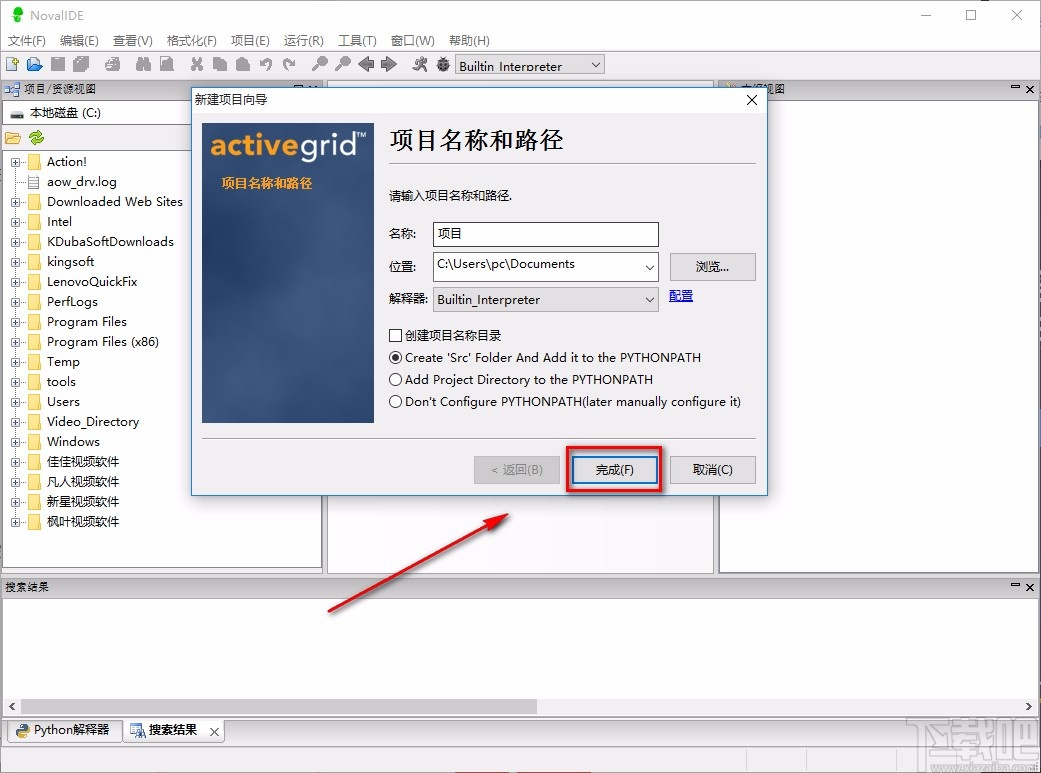Click the Debug bug toolbar icon
The height and width of the screenshot is (773, 1041).
(443, 64)
